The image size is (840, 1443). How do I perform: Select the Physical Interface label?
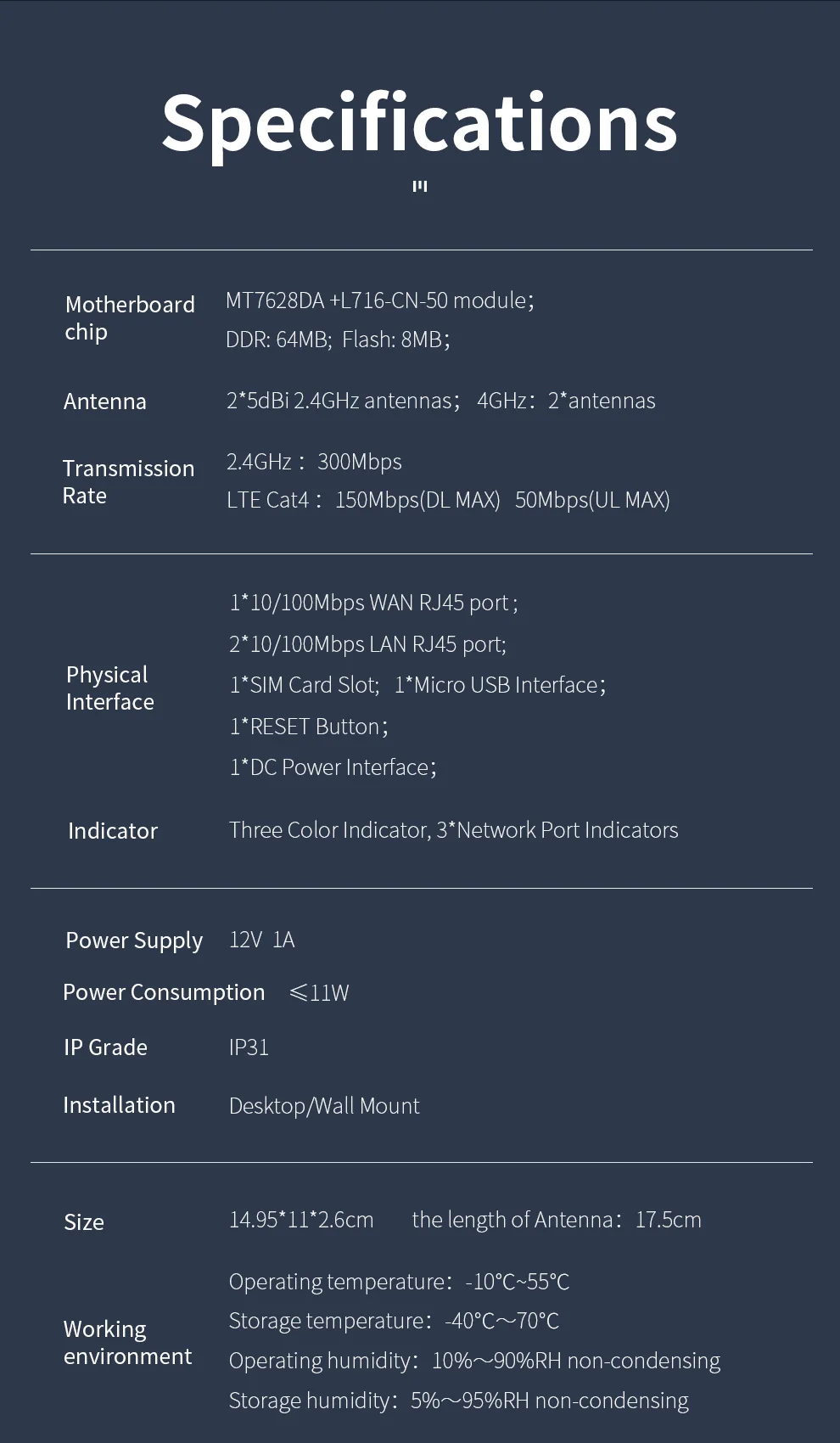pos(110,688)
